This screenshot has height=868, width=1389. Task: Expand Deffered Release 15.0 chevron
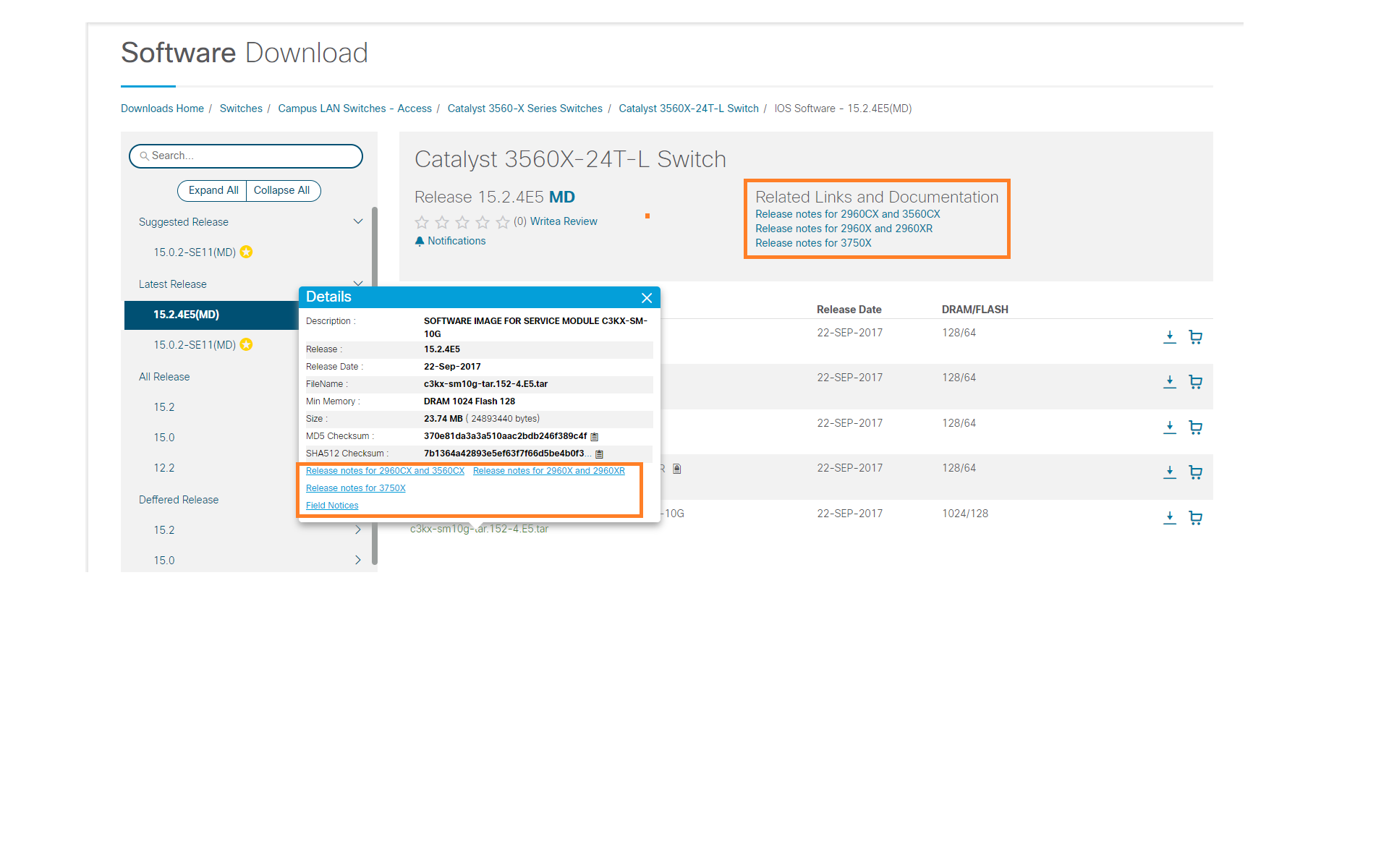[x=358, y=560]
